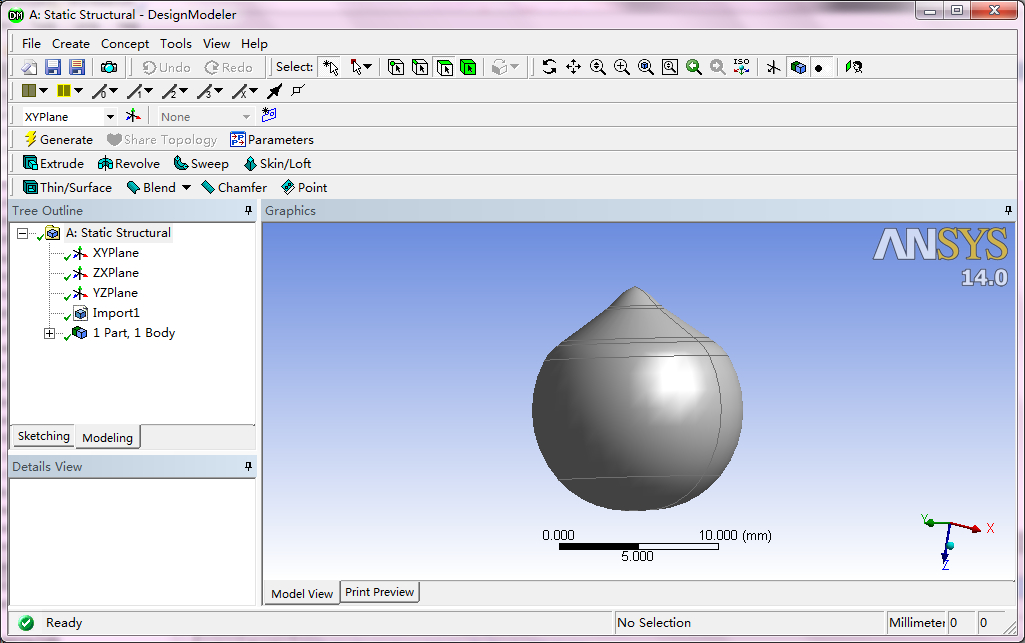1025x643 pixels.
Task: Expand the Blend dropdown arrow
Action: (x=186, y=188)
